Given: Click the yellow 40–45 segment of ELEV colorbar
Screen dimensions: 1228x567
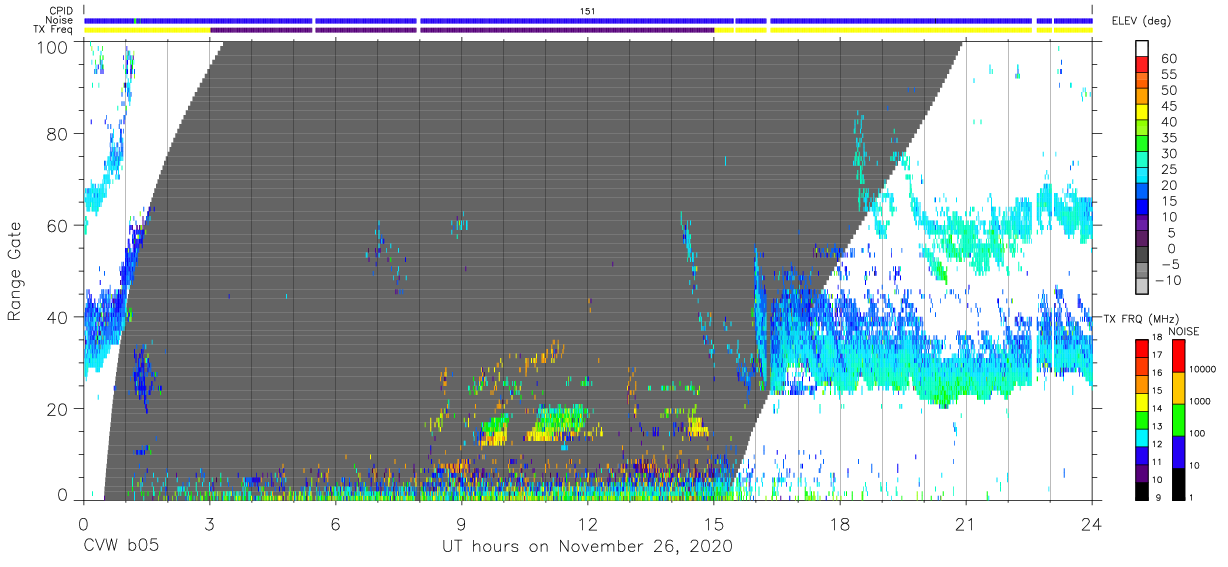Looking at the screenshot, I should [1142, 112].
